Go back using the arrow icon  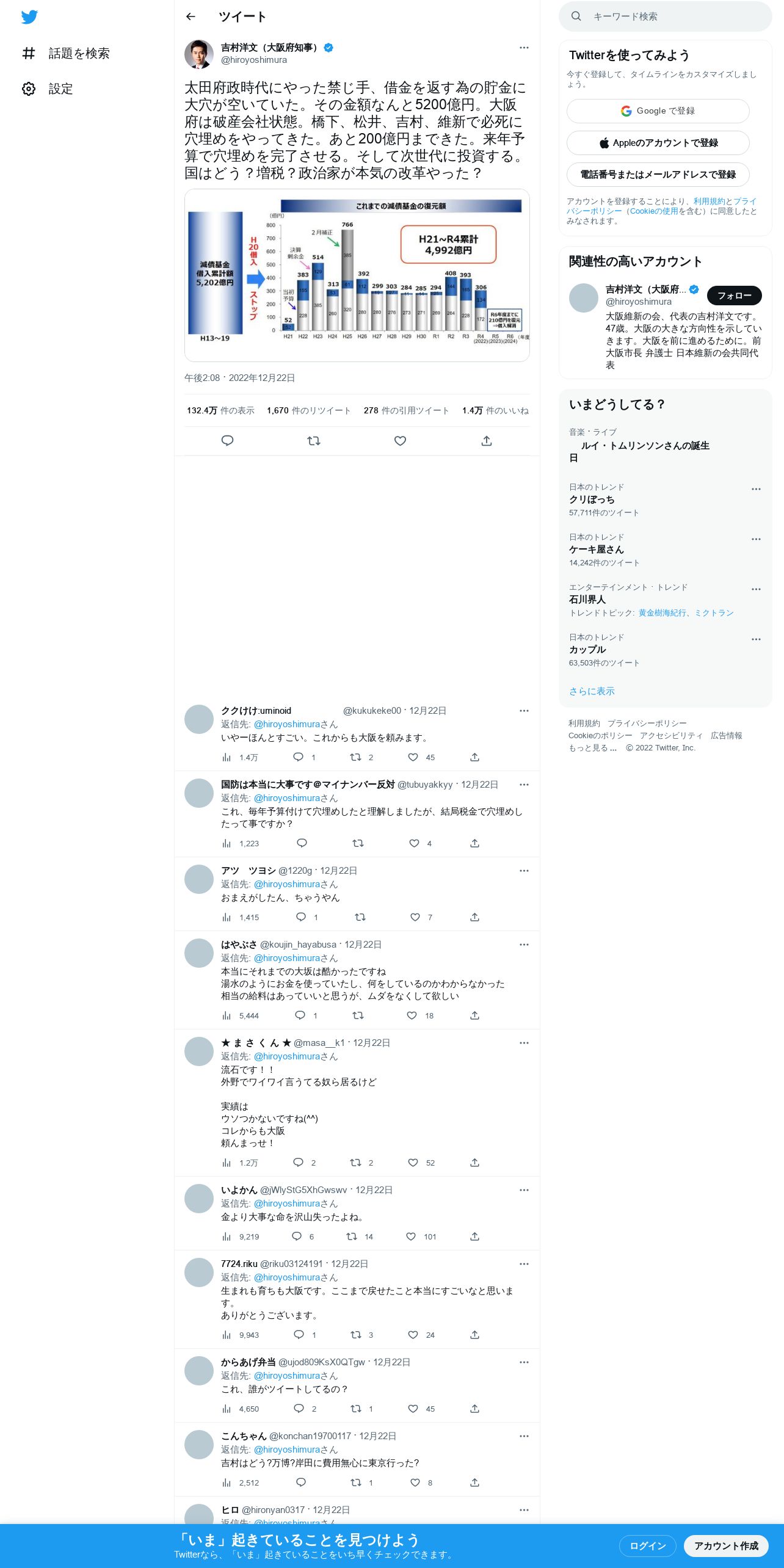pos(191,16)
